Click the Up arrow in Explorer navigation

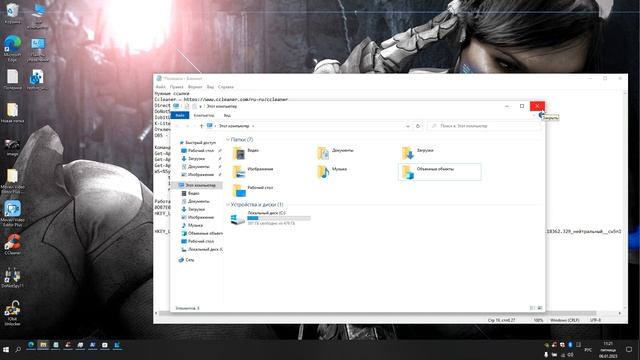coord(201,126)
